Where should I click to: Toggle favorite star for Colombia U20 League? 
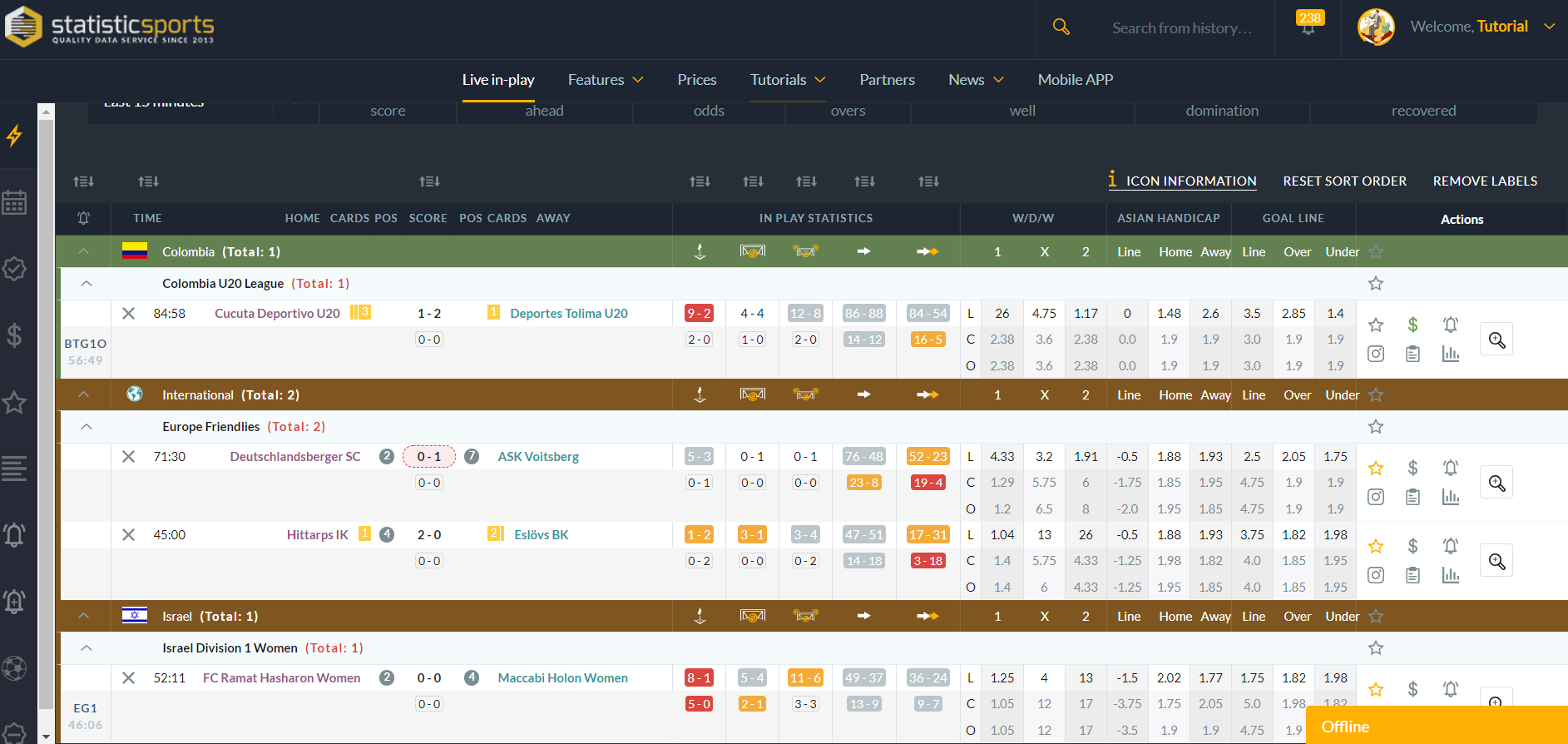(1376, 284)
